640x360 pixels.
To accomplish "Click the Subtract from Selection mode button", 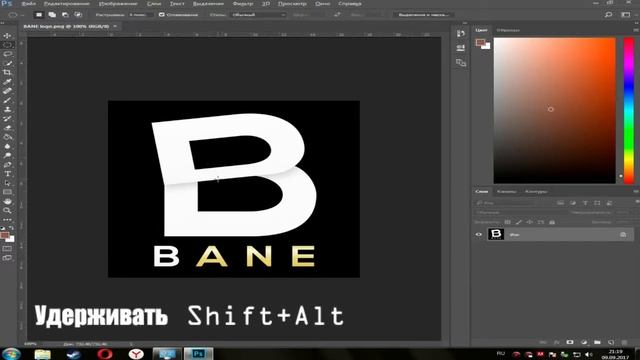I will point(65,15).
